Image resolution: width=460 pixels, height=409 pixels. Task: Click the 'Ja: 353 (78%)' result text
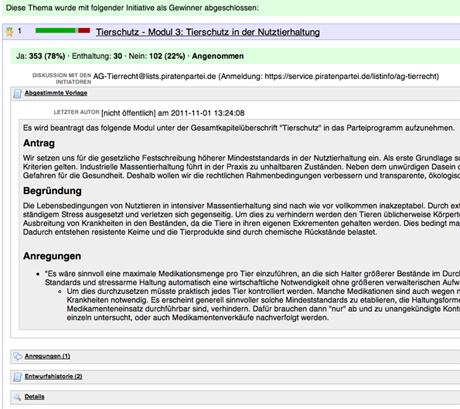pos(40,56)
